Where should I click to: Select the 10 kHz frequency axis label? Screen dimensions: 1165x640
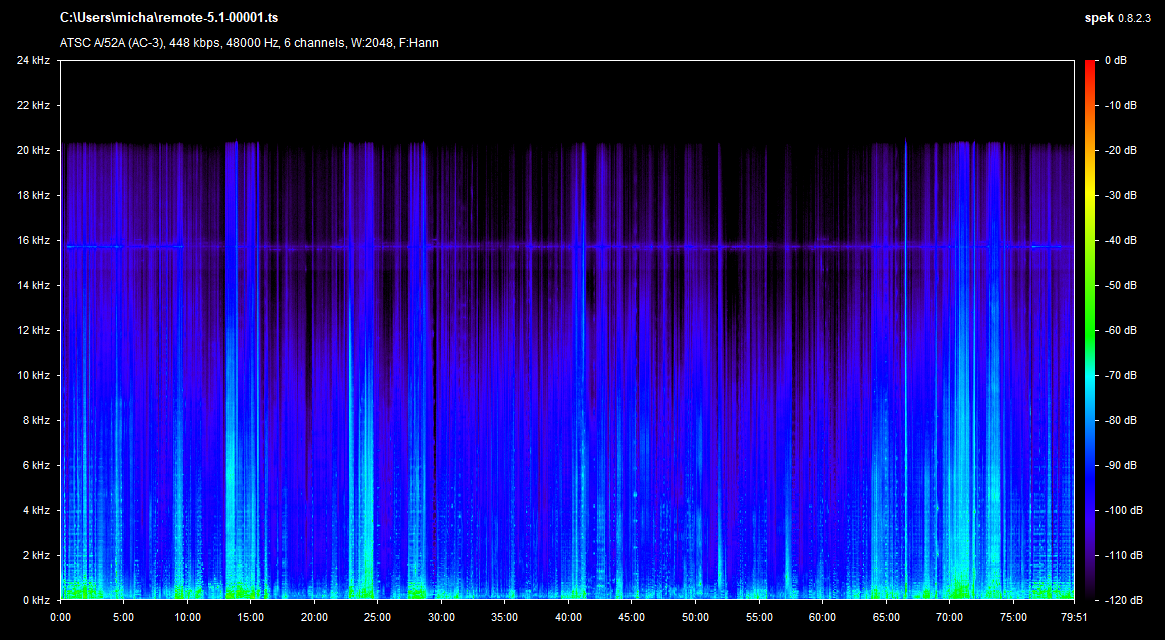coord(33,376)
